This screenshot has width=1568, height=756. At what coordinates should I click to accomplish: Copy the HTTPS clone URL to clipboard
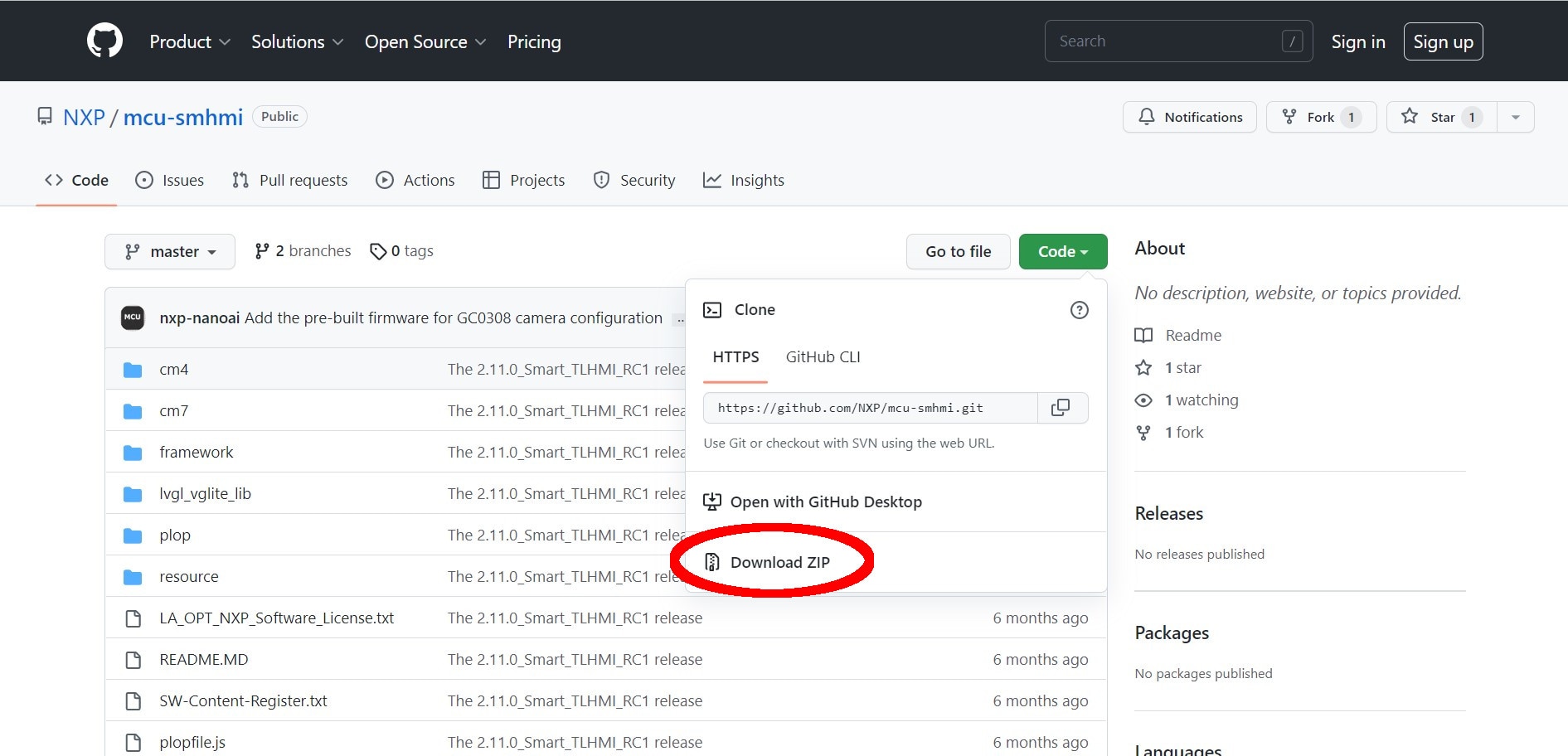tap(1061, 408)
